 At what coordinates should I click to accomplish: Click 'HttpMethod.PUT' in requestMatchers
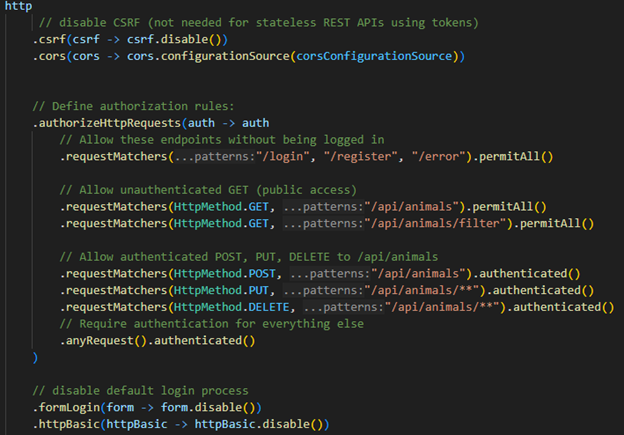[x=221, y=290]
